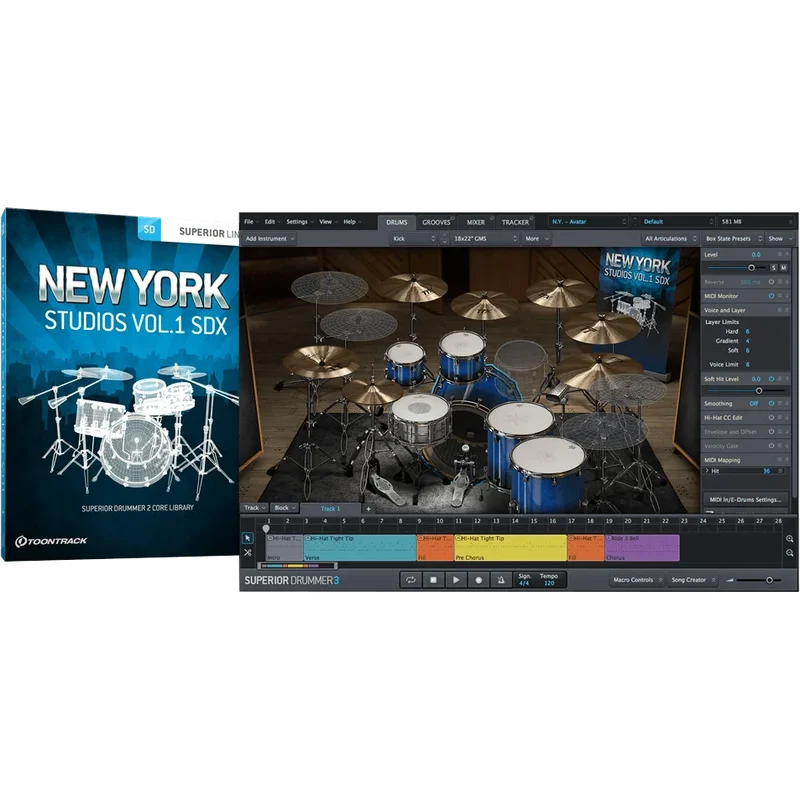
Task: Mute the kick with M button
Action: tap(784, 268)
